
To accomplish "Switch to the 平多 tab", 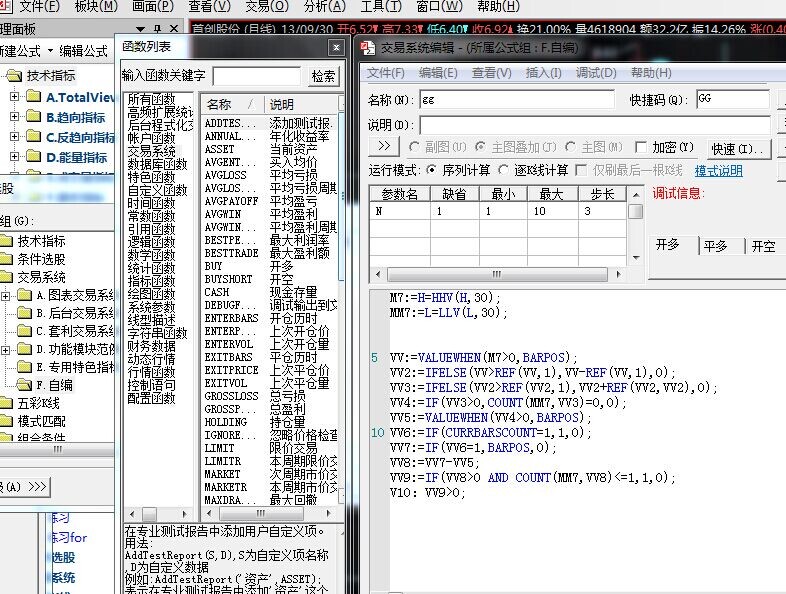I will [715, 246].
